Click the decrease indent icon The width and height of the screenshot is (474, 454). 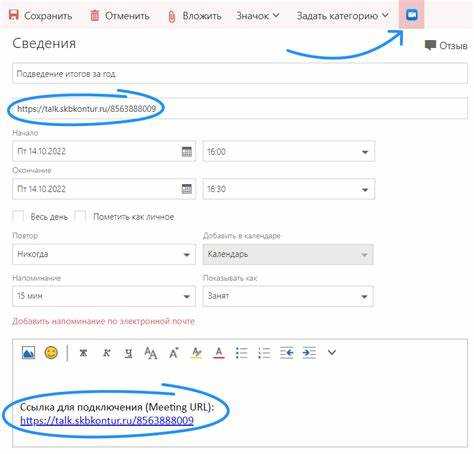287,353
